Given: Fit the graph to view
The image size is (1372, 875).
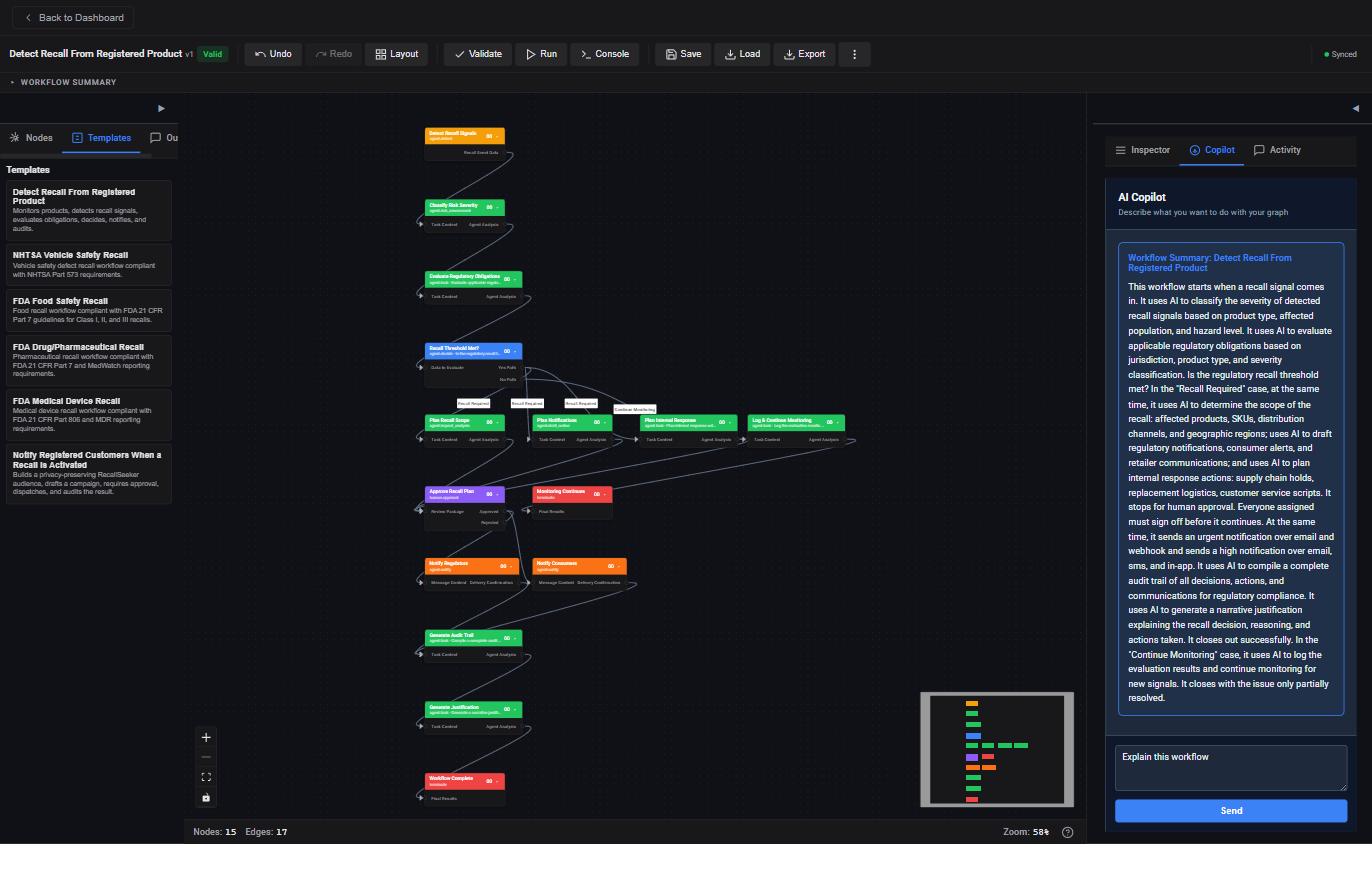Looking at the screenshot, I should coord(206,777).
